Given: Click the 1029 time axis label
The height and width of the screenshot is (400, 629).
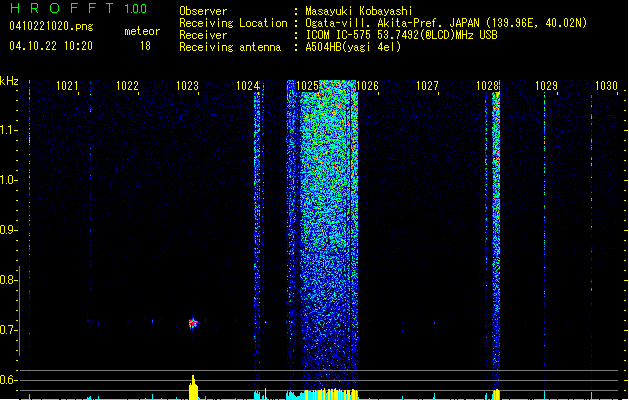Looking at the screenshot, I should (x=546, y=86).
